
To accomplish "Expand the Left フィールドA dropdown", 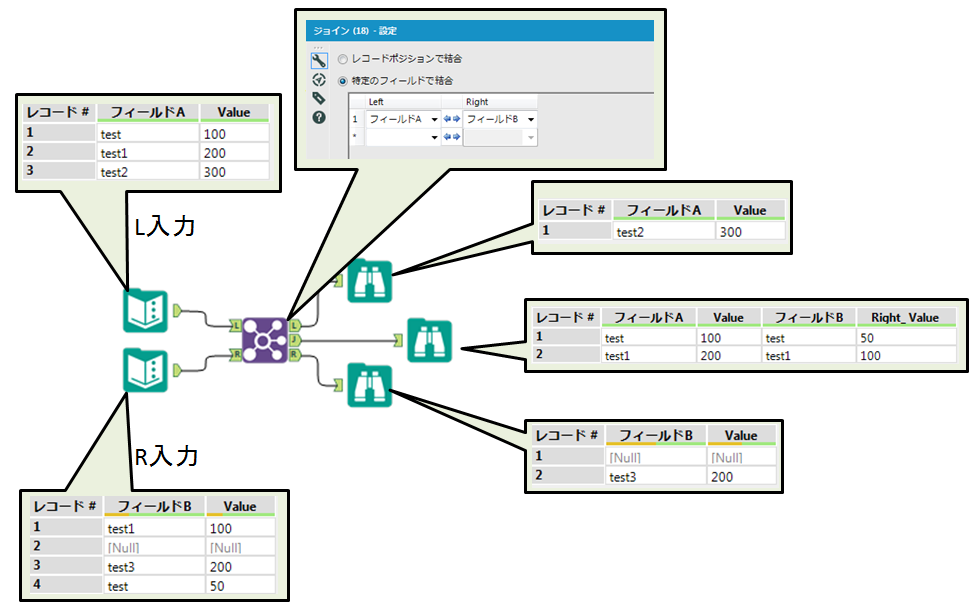I will (434, 119).
